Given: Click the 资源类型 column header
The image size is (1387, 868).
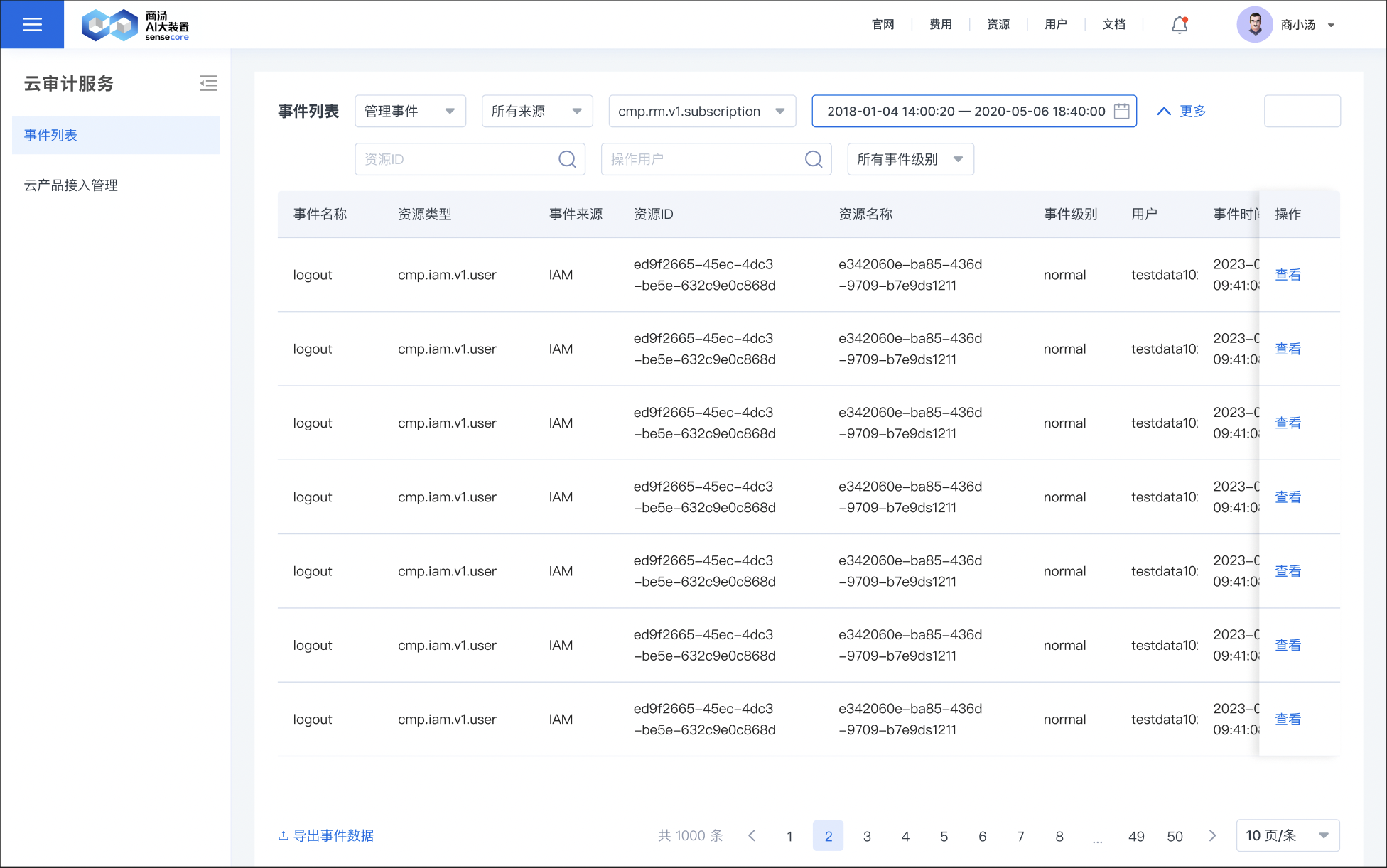Looking at the screenshot, I should tap(424, 214).
